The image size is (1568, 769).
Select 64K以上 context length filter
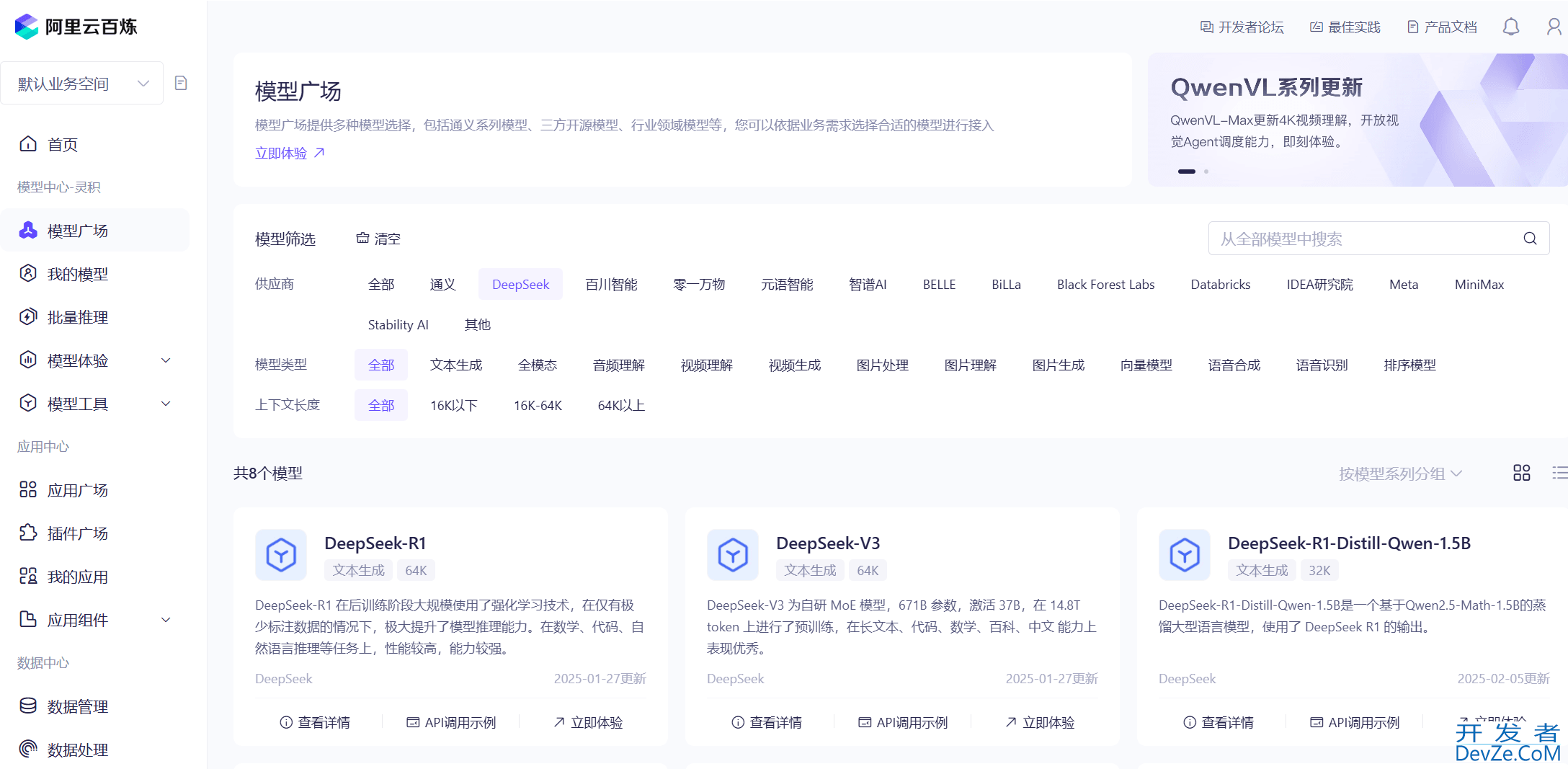[x=621, y=406]
